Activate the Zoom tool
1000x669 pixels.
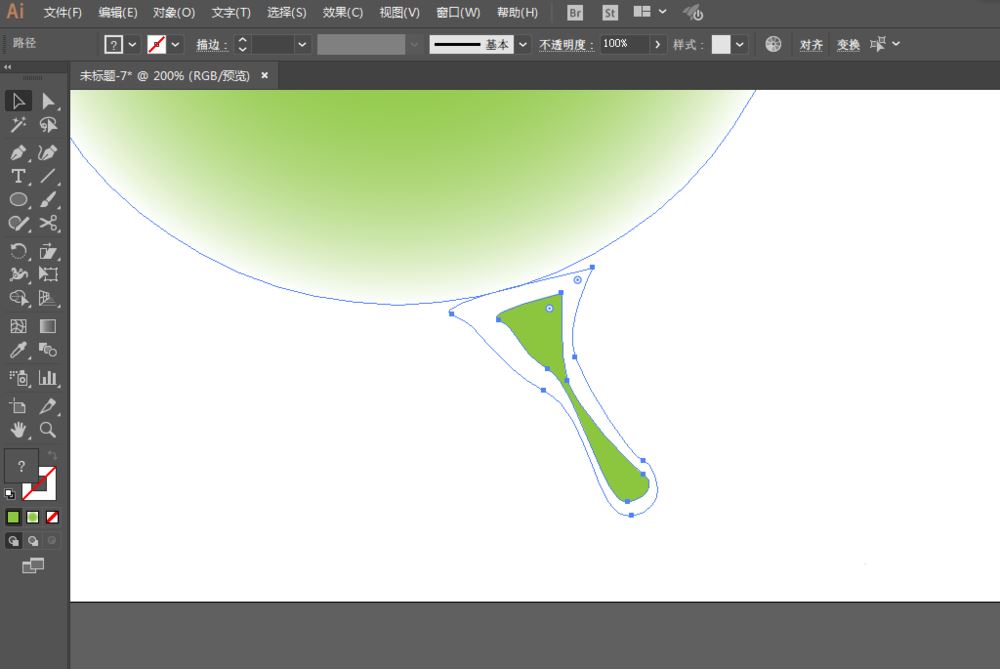(47, 430)
